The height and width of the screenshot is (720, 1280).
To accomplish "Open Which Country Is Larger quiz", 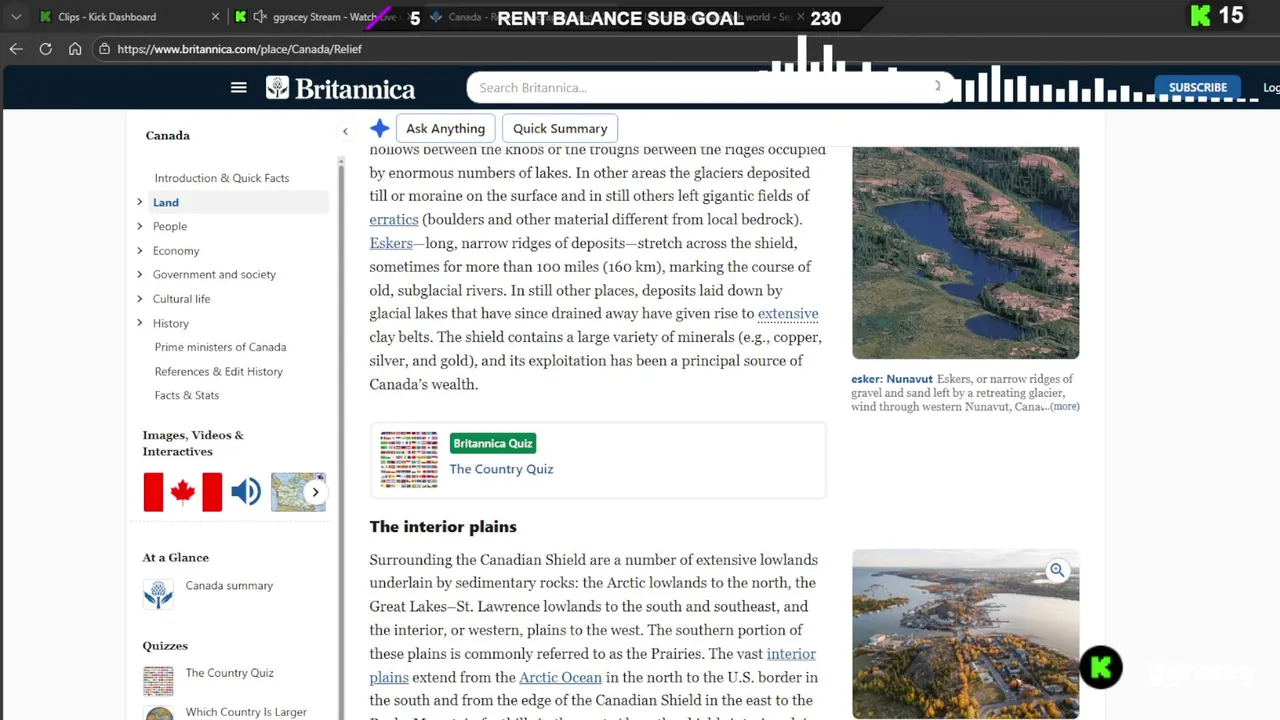I will click(x=246, y=712).
